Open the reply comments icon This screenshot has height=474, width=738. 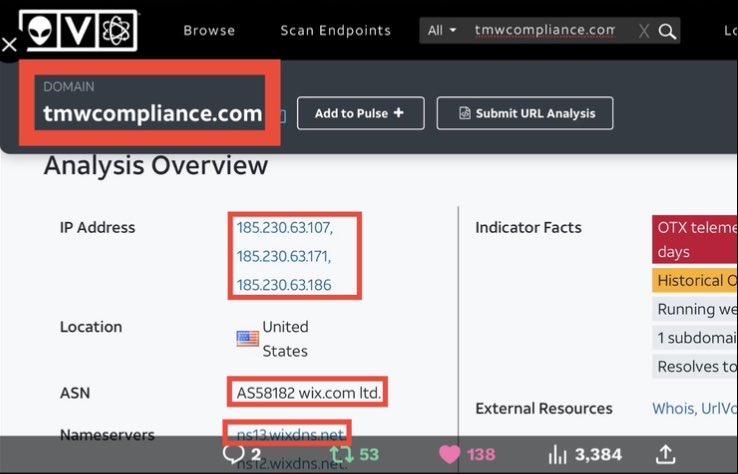tap(231, 455)
